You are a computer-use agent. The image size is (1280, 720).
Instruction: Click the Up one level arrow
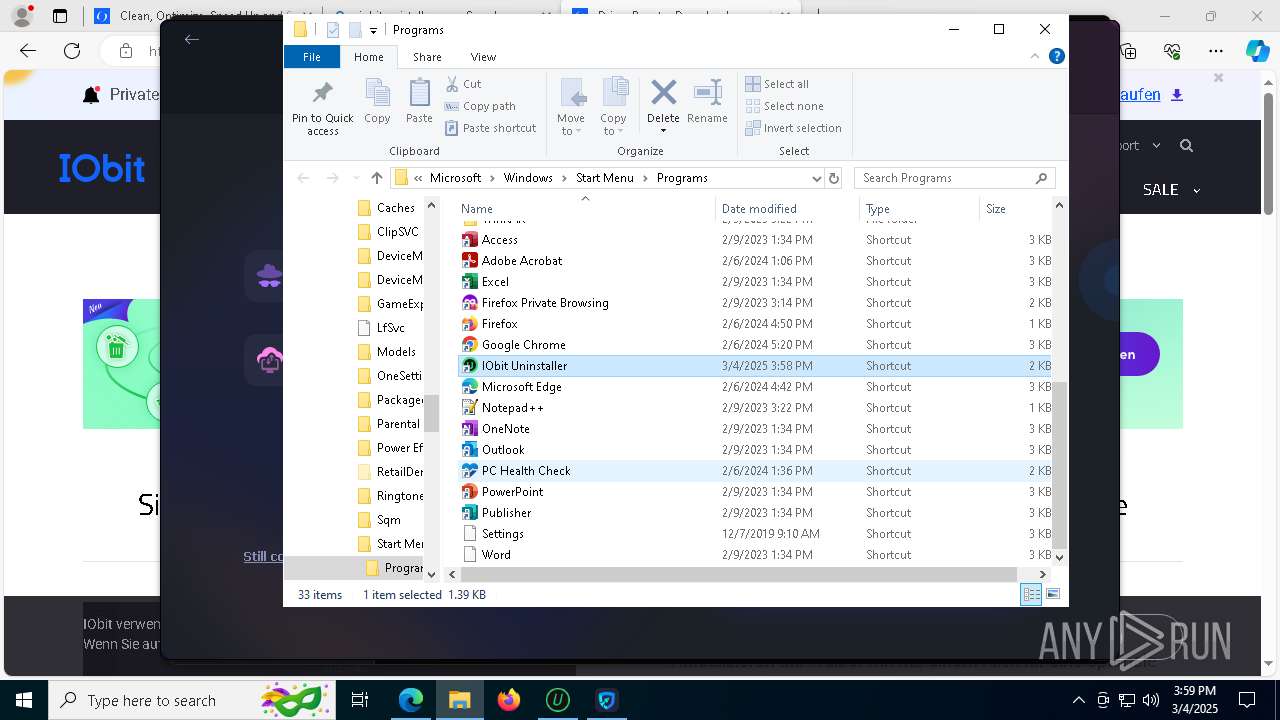[x=376, y=178]
